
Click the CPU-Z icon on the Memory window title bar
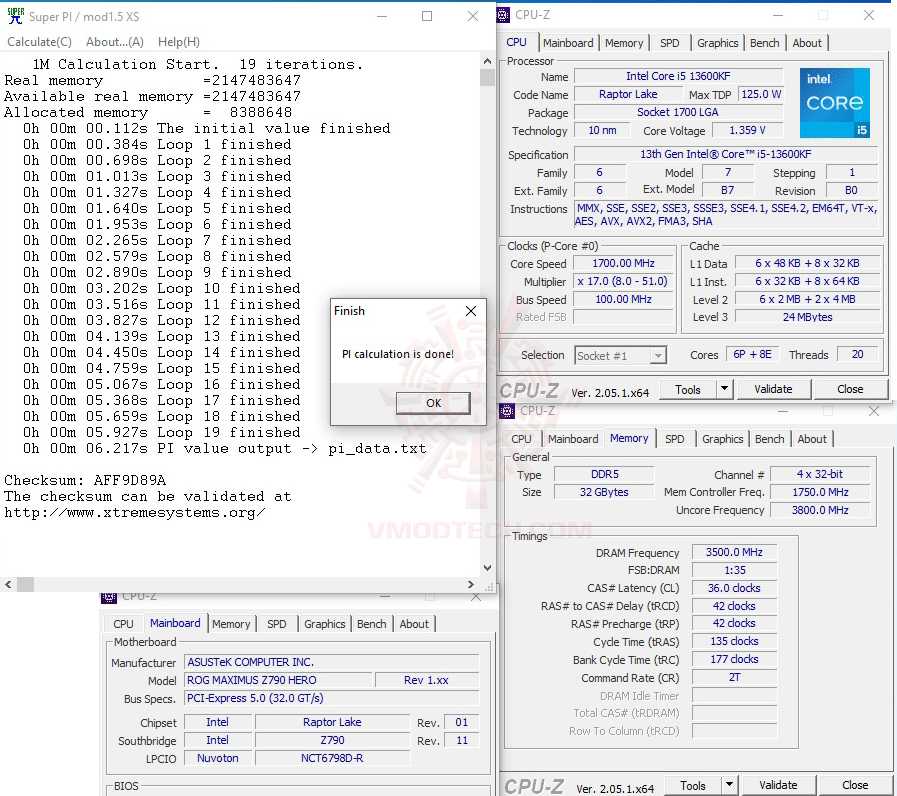pyautogui.click(x=507, y=411)
